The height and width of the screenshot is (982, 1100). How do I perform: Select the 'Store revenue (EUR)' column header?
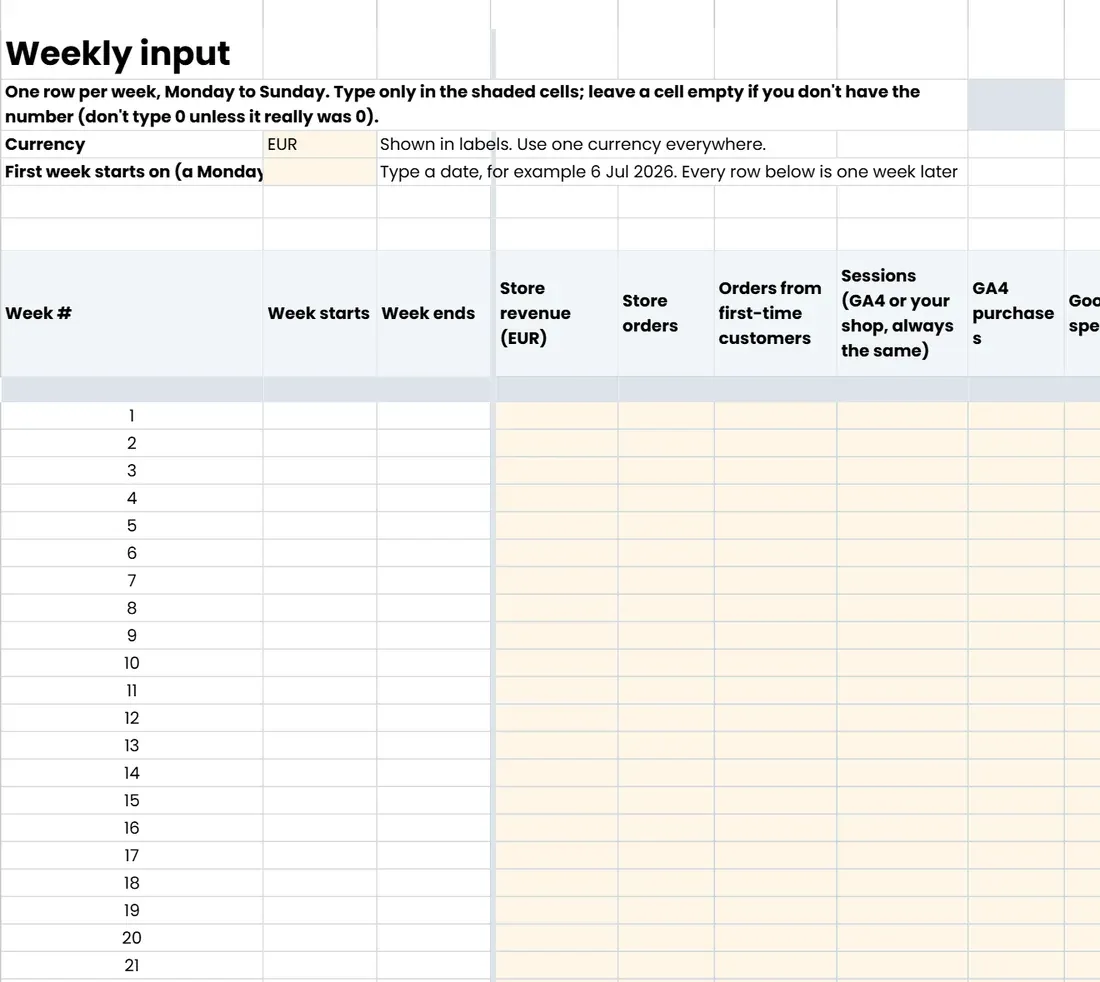tap(557, 313)
